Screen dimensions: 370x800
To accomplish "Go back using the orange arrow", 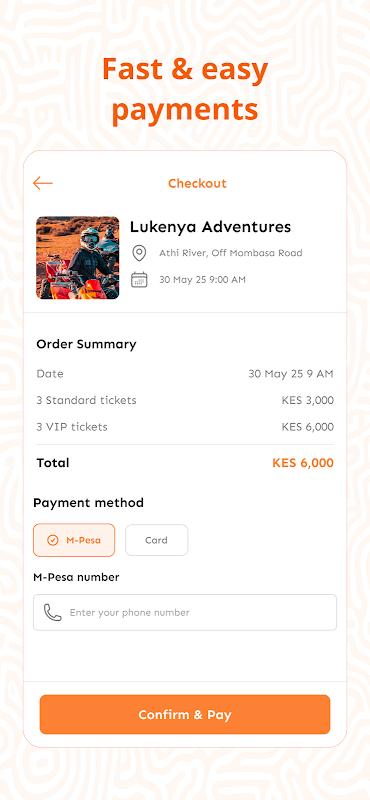I will [x=43, y=183].
